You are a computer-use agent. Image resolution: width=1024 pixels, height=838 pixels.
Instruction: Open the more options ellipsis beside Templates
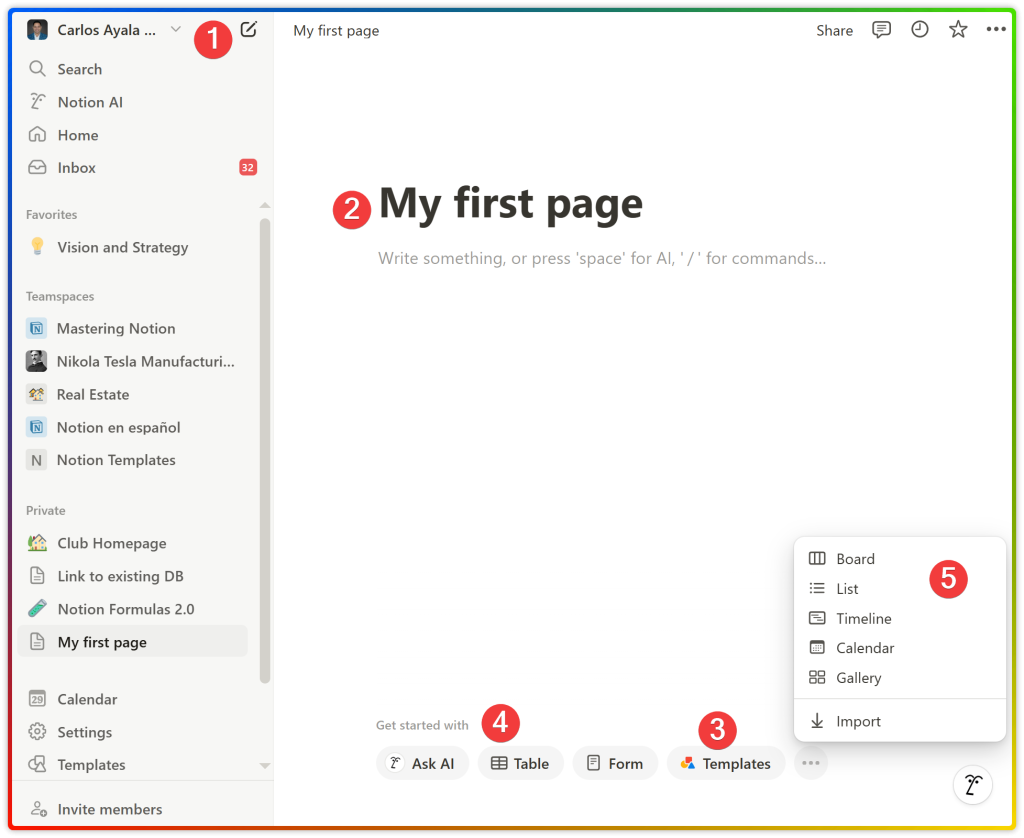point(810,763)
